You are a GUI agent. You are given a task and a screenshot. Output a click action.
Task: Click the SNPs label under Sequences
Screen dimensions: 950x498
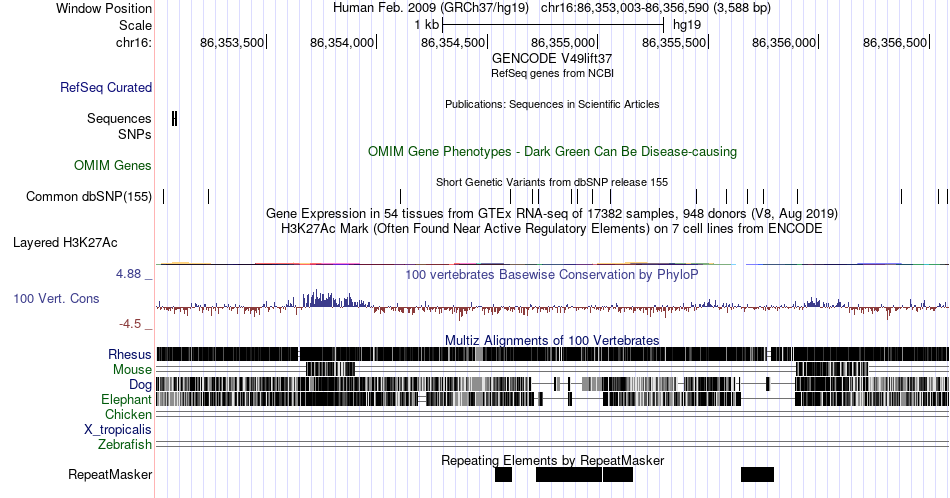click(135, 134)
